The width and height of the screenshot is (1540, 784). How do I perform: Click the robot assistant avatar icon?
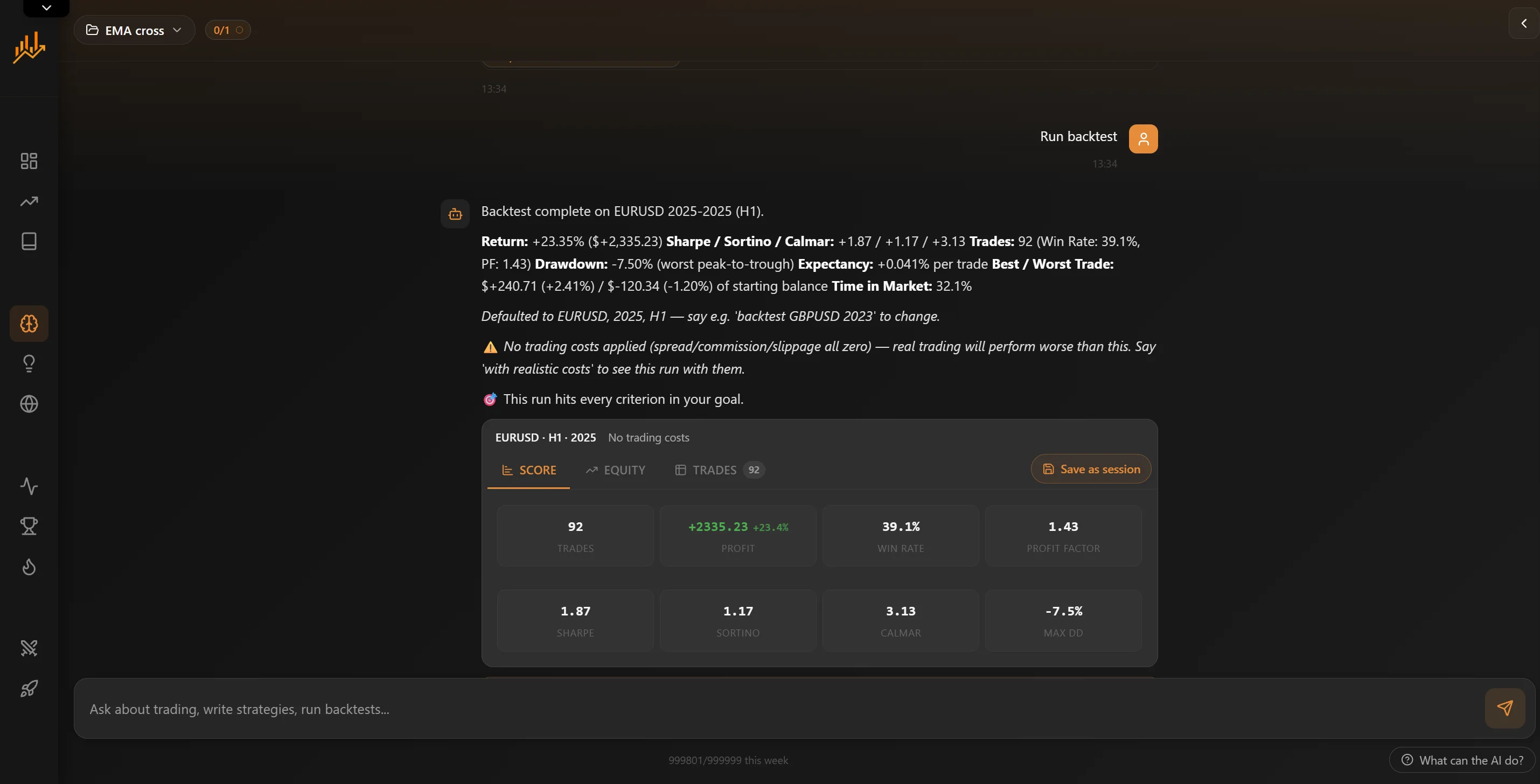455,214
